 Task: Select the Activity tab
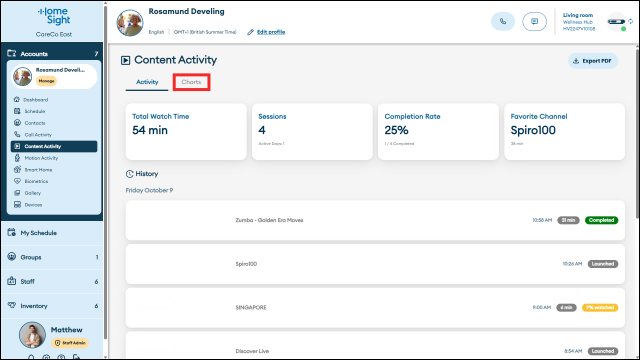[x=147, y=82]
